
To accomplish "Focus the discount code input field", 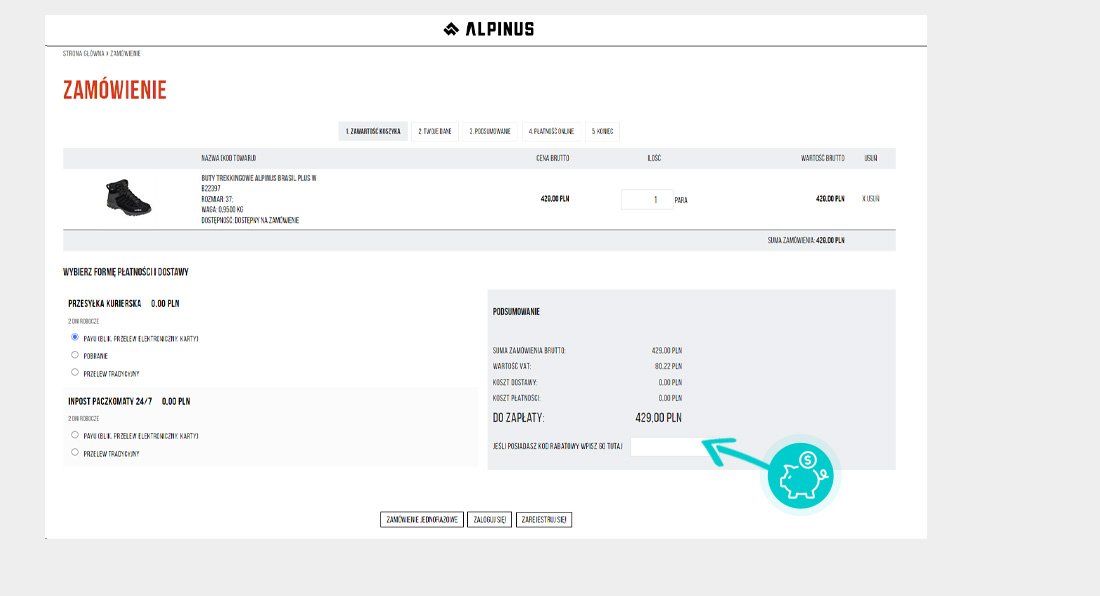I will click(668, 446).
